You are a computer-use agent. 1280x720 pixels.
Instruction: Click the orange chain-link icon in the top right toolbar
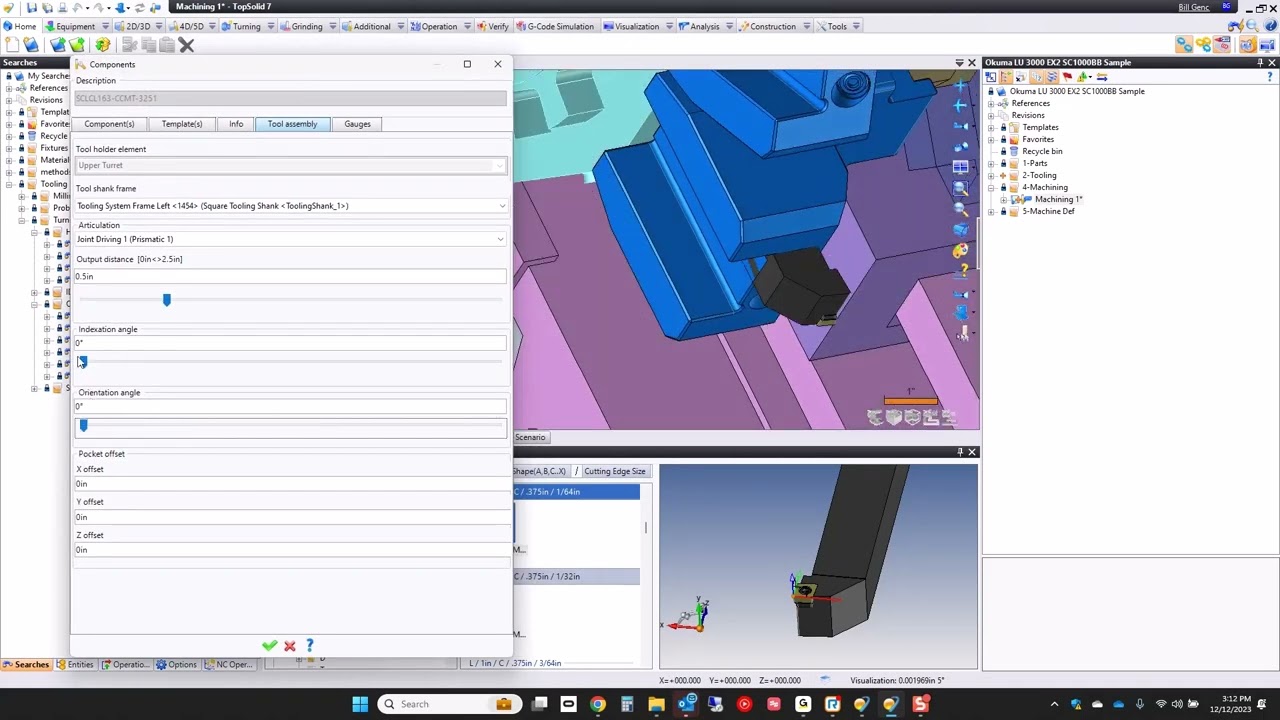point(1184,45)
